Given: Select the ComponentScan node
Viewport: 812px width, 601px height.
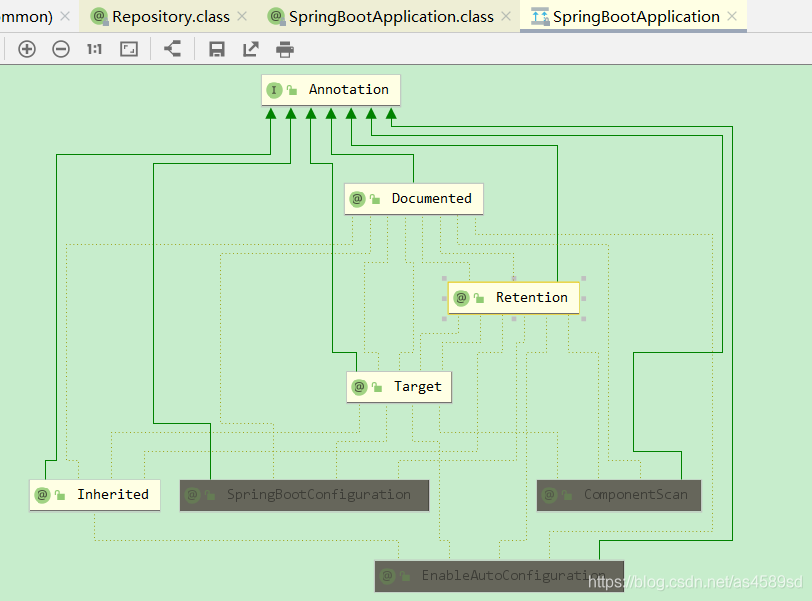Looking at the screenshot, I should click(619, 495).
